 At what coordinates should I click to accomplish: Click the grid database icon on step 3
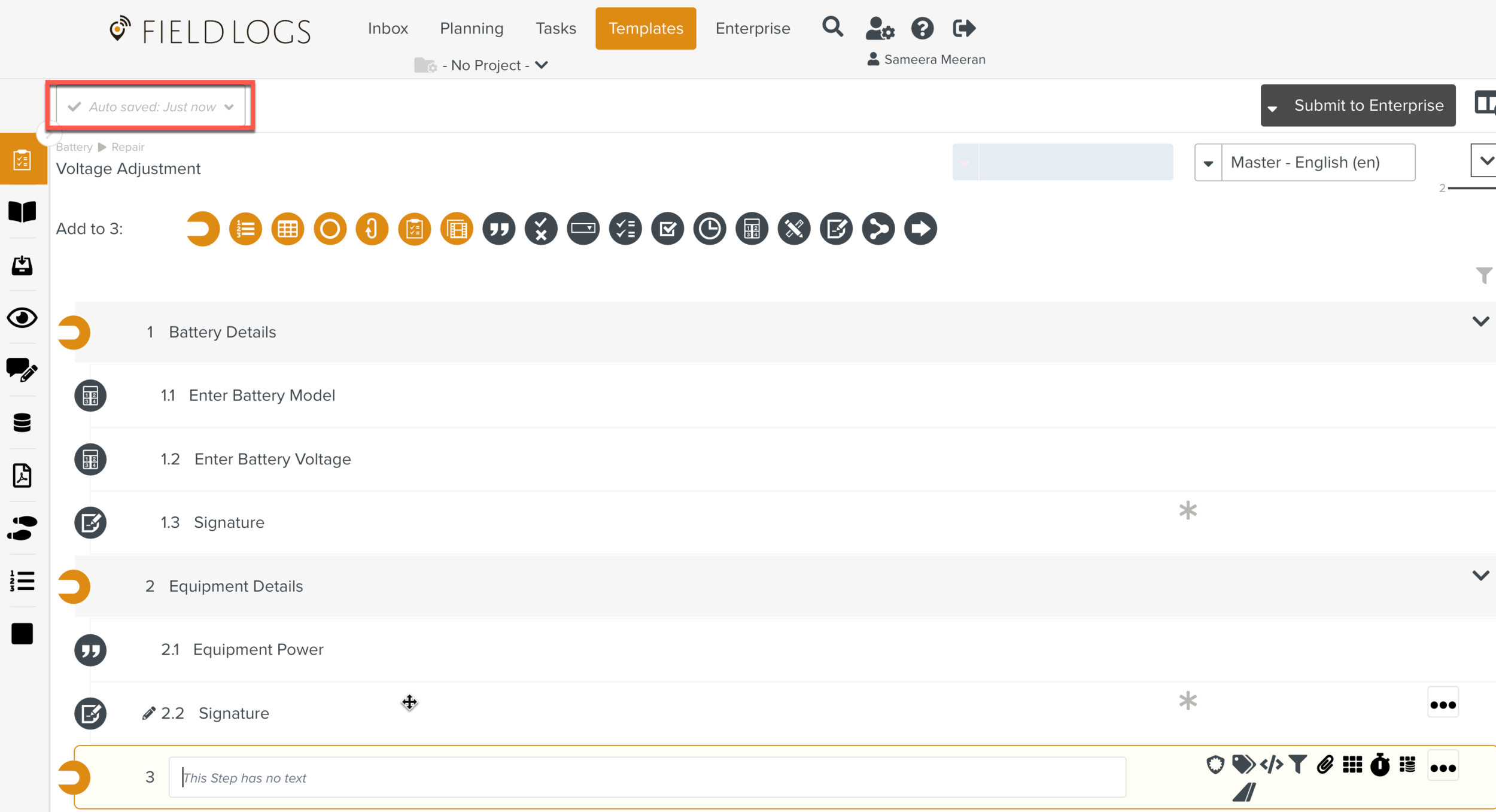(x=1407, y=765)
